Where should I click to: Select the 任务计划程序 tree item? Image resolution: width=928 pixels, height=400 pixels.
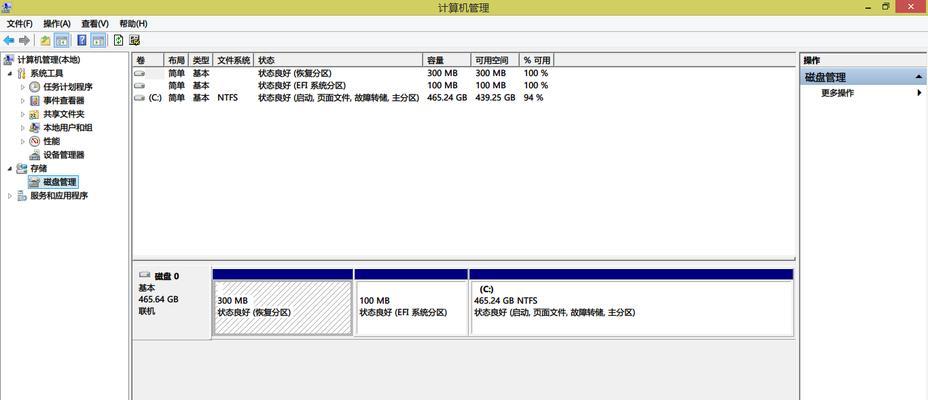point(68,87)
